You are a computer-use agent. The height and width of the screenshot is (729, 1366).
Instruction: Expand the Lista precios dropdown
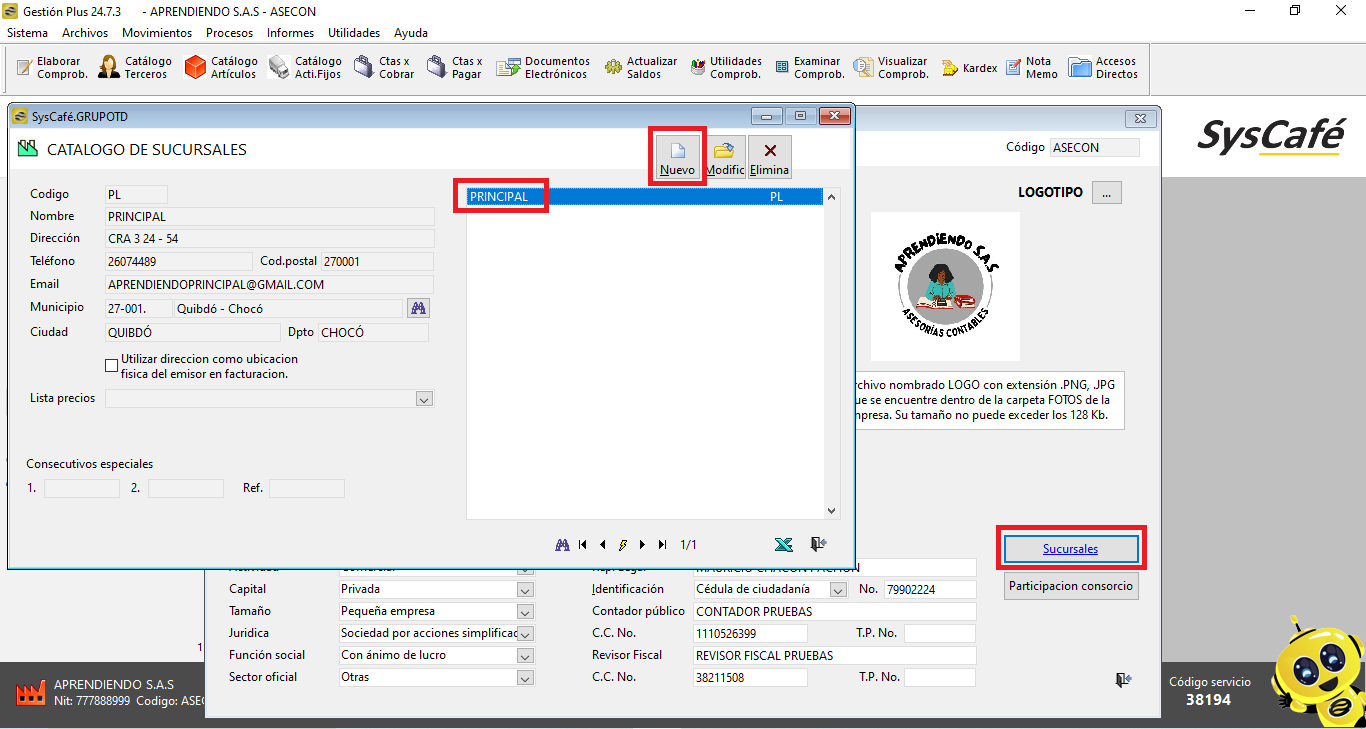pos(424,399)
